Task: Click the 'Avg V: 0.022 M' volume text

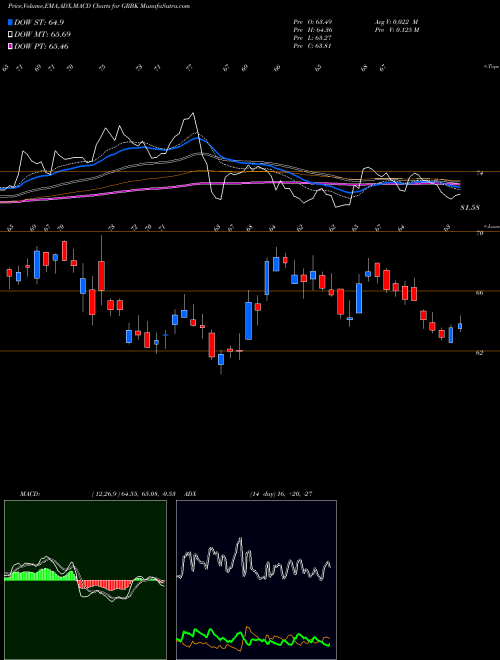Action: pos(396,21)
